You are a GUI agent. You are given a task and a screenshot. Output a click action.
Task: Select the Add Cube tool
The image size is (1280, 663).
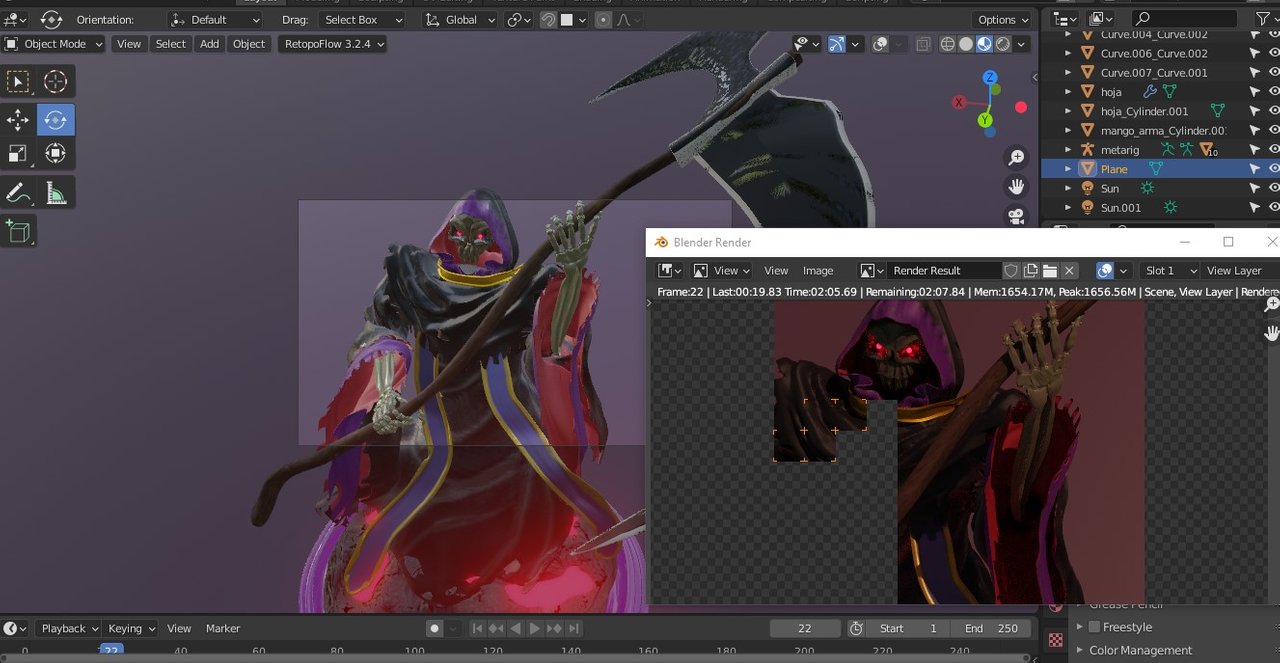(x=18, y=231)
